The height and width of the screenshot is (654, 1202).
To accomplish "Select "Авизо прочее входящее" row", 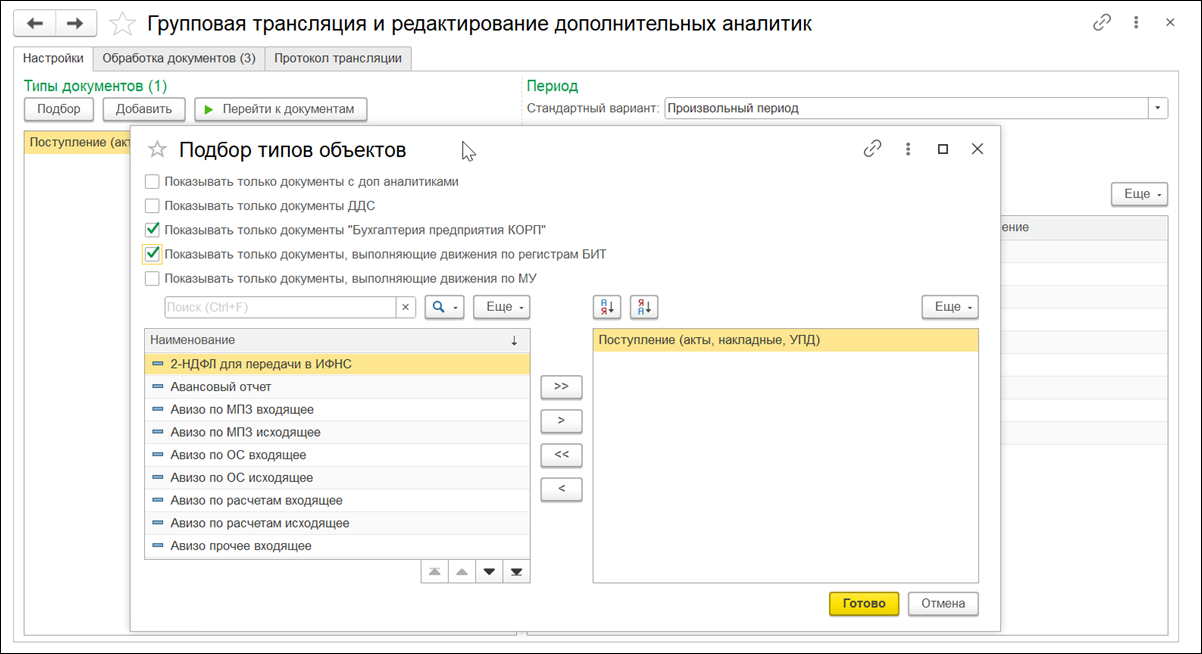I will [x=337, y=546].
